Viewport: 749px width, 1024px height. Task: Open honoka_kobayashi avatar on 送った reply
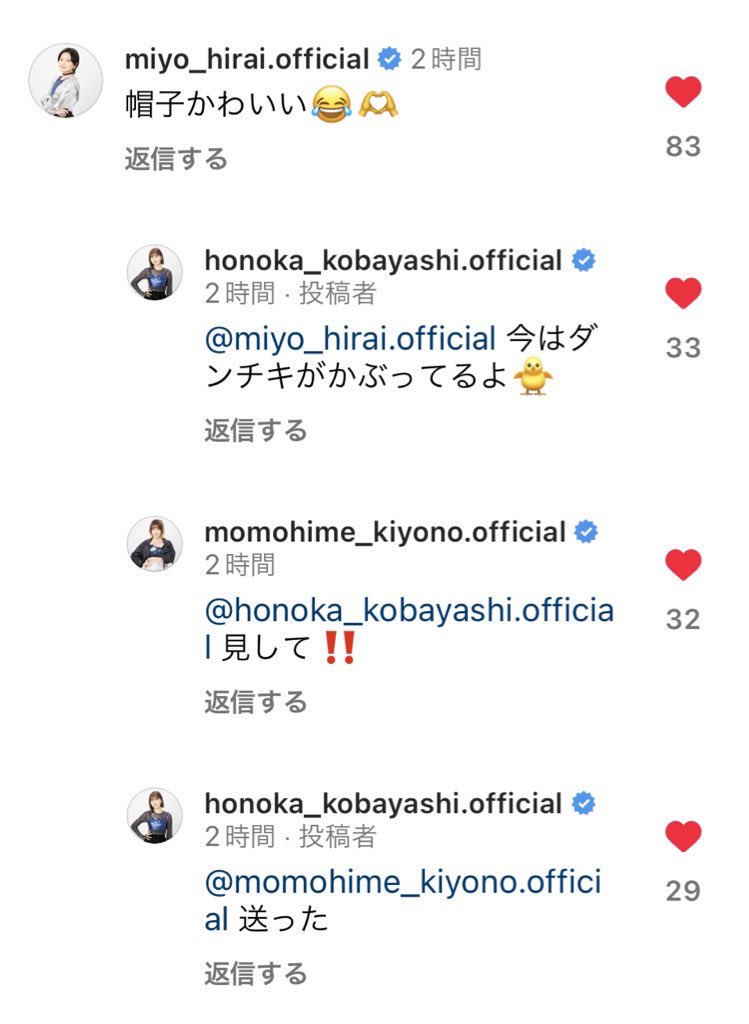coord(155,816)
